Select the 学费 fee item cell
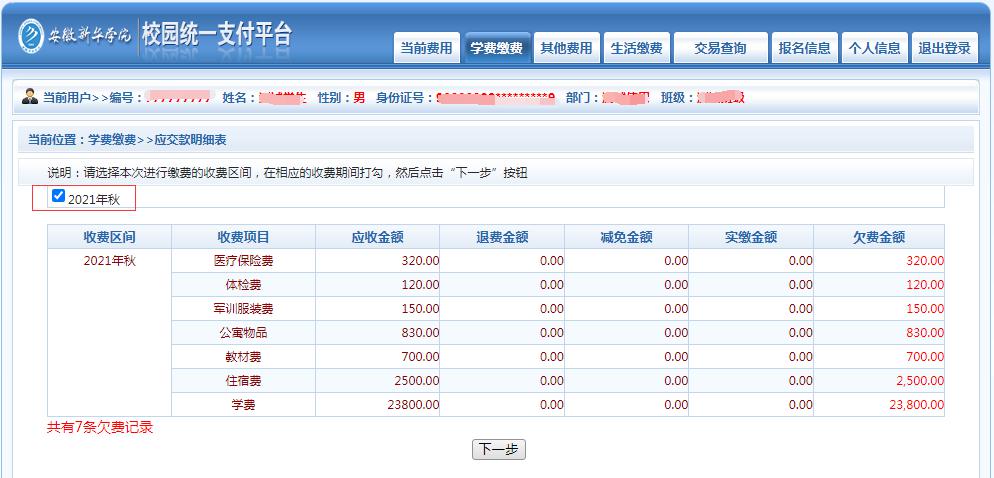This screenshot has height=478, width=994. click(x=243, y=404)
